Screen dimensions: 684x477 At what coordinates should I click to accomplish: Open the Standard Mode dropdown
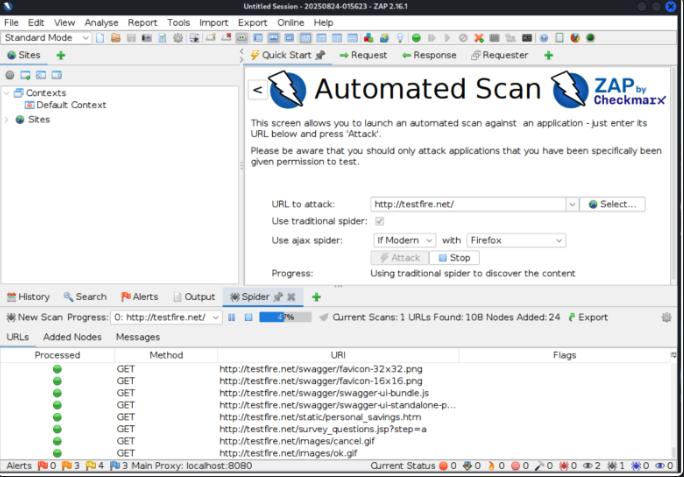click(46, 38)
